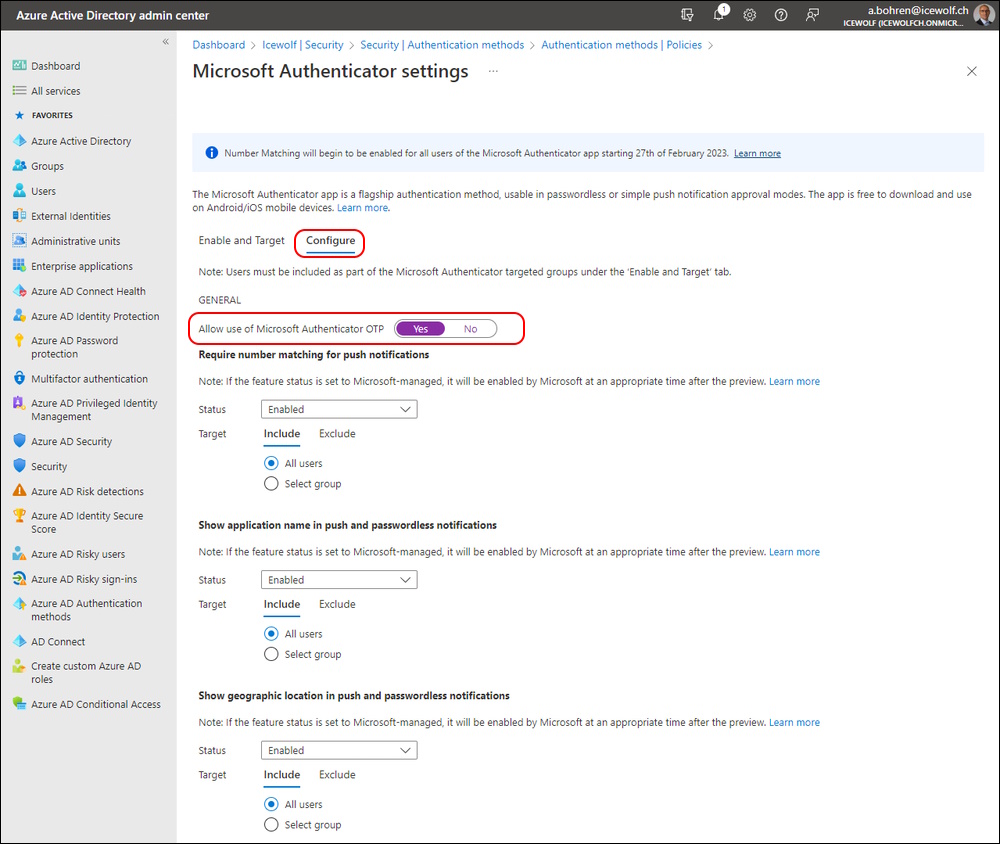The image size is (1000, 844).
Task: Open the Enterprise applications grid icon
Action: coord(20,265)
